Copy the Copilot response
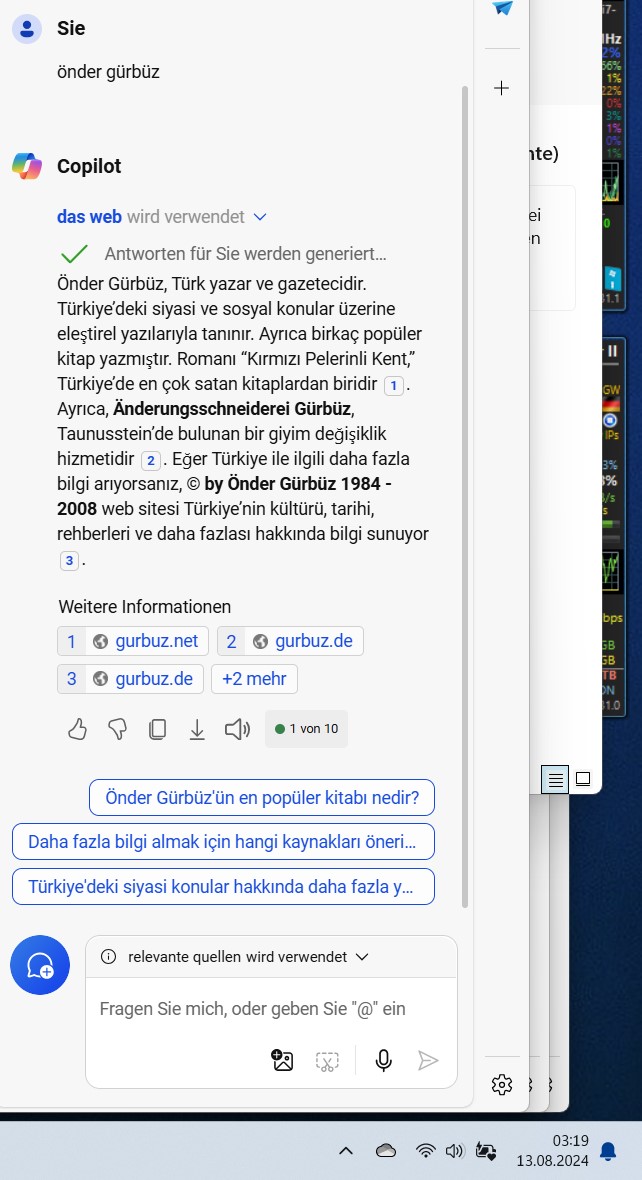 click(x=157, y=728)
